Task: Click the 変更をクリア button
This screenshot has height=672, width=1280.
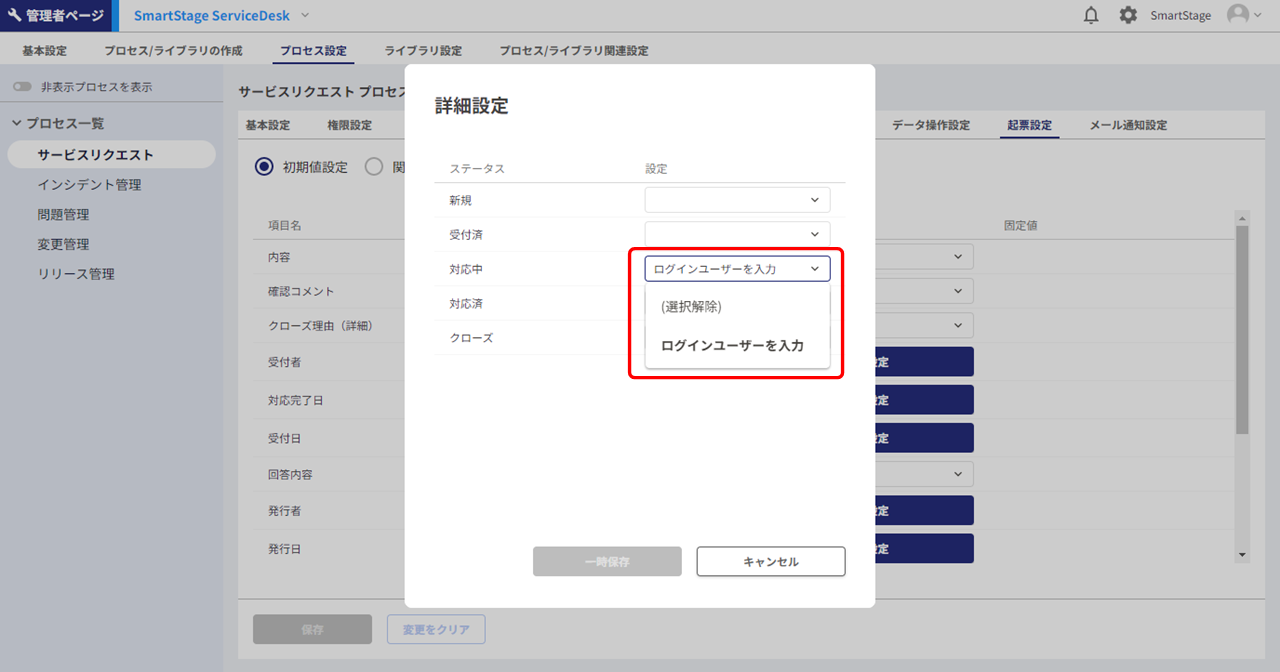Action: (x=436, y=630)
